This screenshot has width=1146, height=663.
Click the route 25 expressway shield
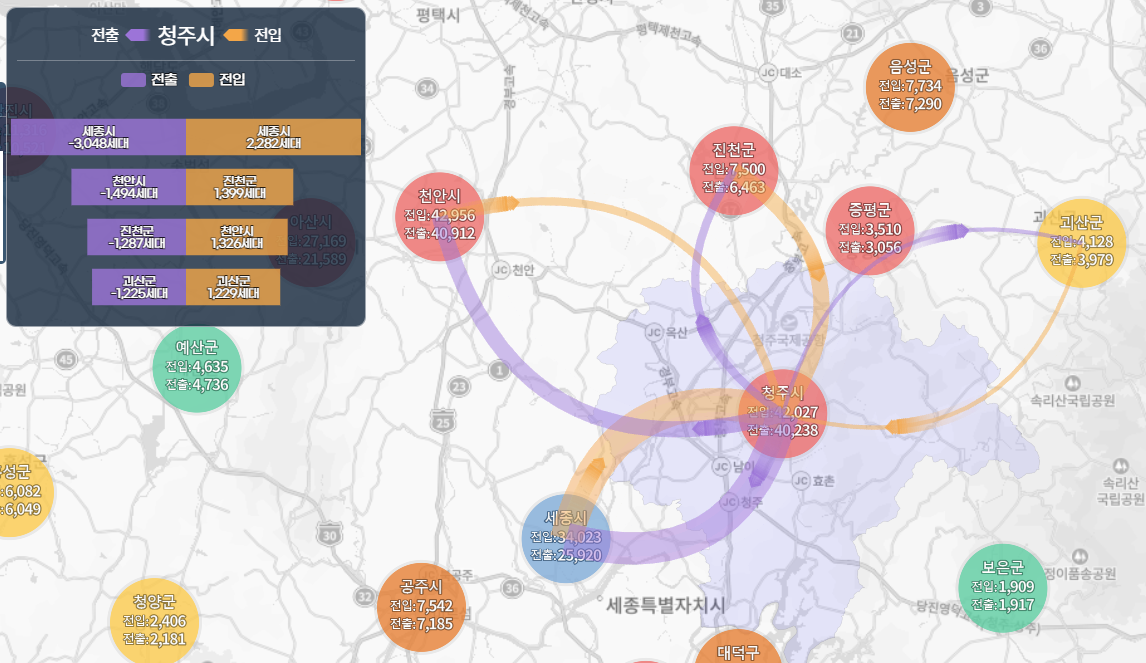[443, 422]
